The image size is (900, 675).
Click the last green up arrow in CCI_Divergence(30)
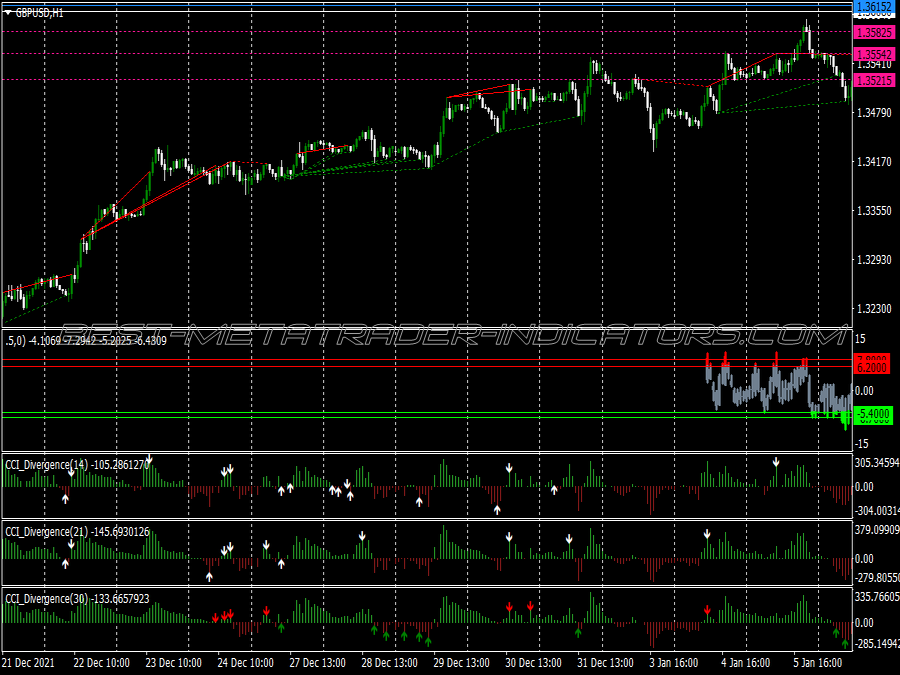(845, 644)
